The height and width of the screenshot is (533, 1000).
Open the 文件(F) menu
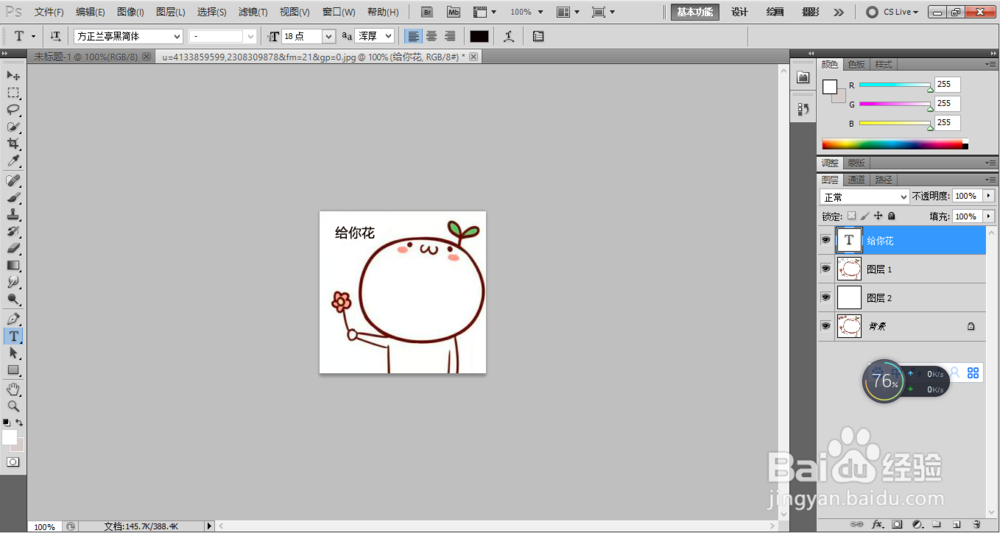[49, 12]
